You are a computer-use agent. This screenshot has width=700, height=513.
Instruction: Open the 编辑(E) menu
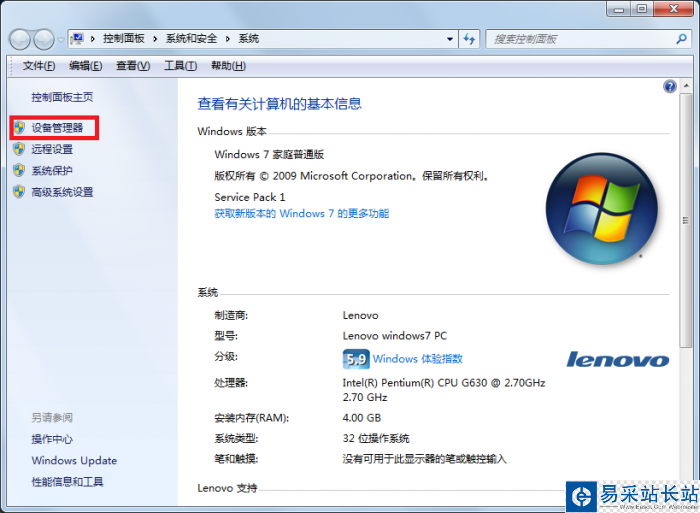point(85,66)
